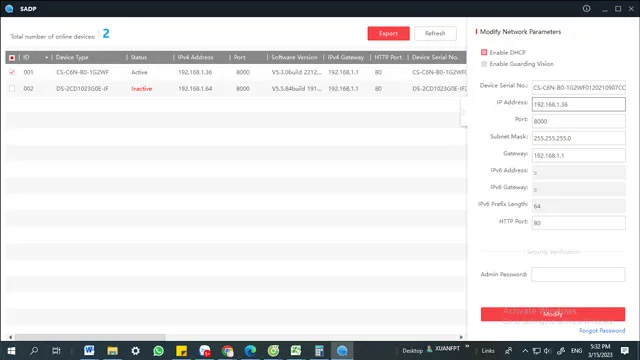Click the HTTP Port input field

578,223
